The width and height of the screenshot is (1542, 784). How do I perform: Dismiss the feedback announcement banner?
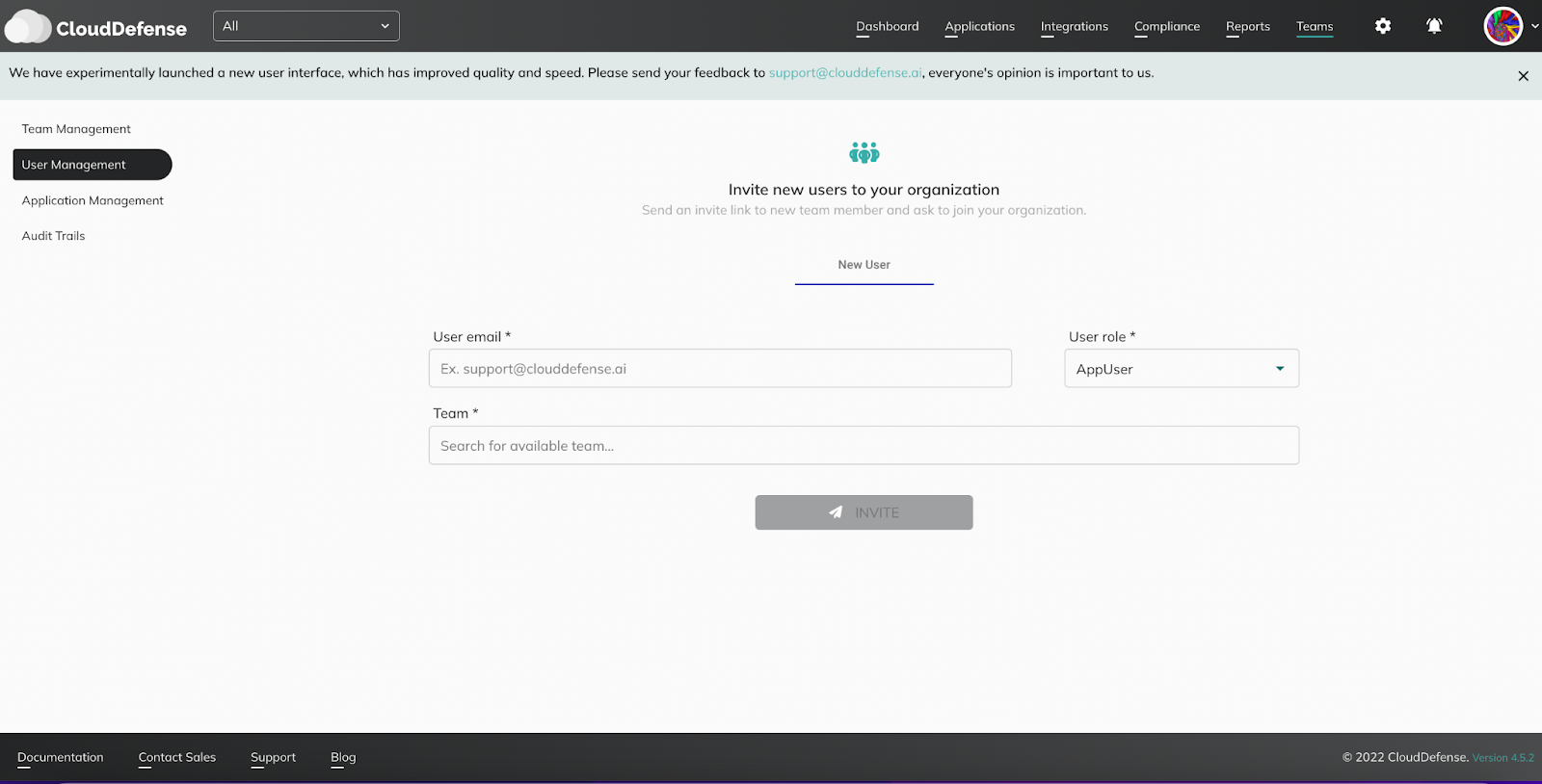(x=1523, y=76)
